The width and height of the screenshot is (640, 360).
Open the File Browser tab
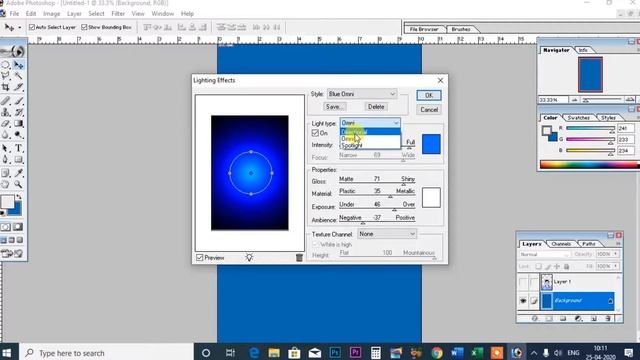[424, 29]
